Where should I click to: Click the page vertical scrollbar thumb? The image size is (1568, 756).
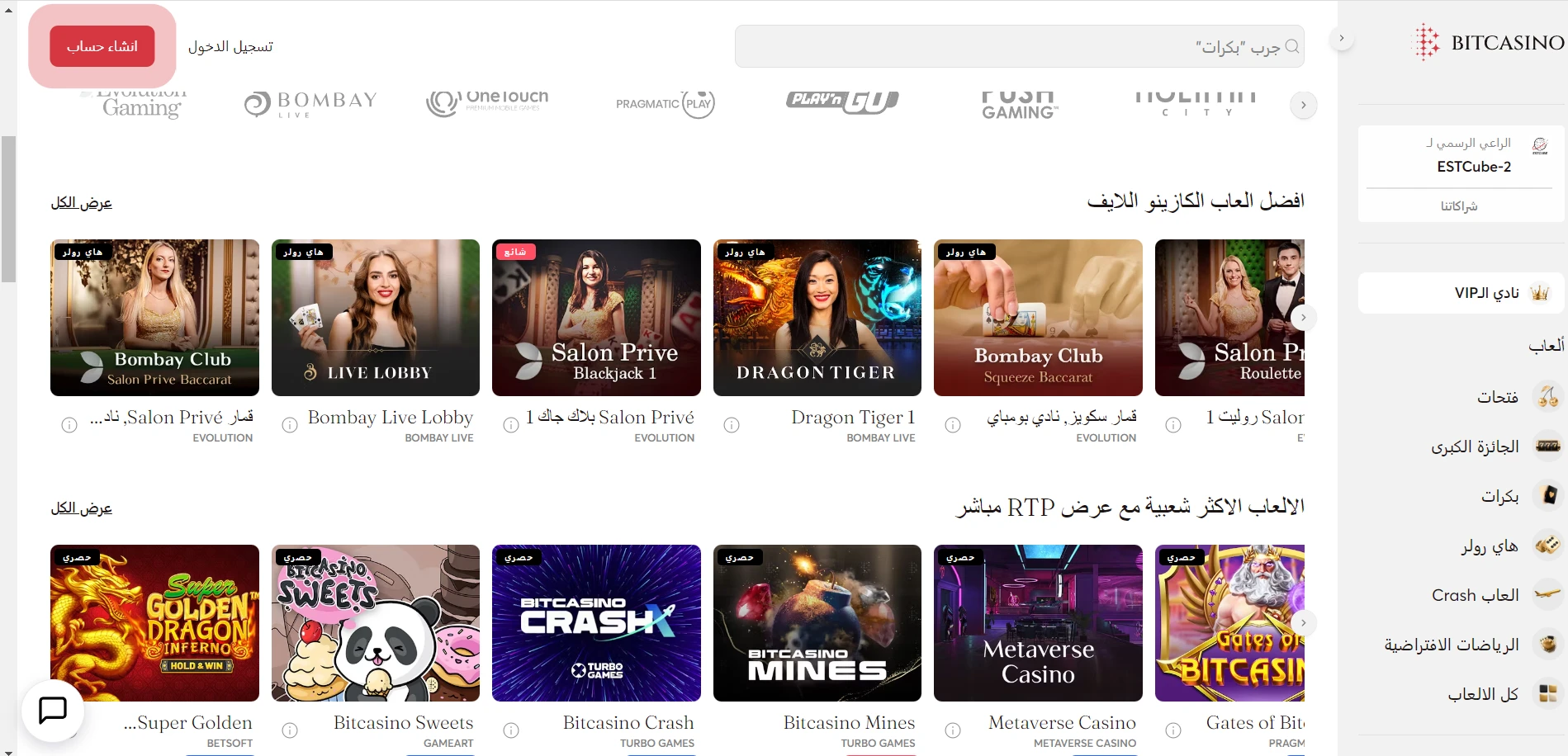click(x=8, y=209)
